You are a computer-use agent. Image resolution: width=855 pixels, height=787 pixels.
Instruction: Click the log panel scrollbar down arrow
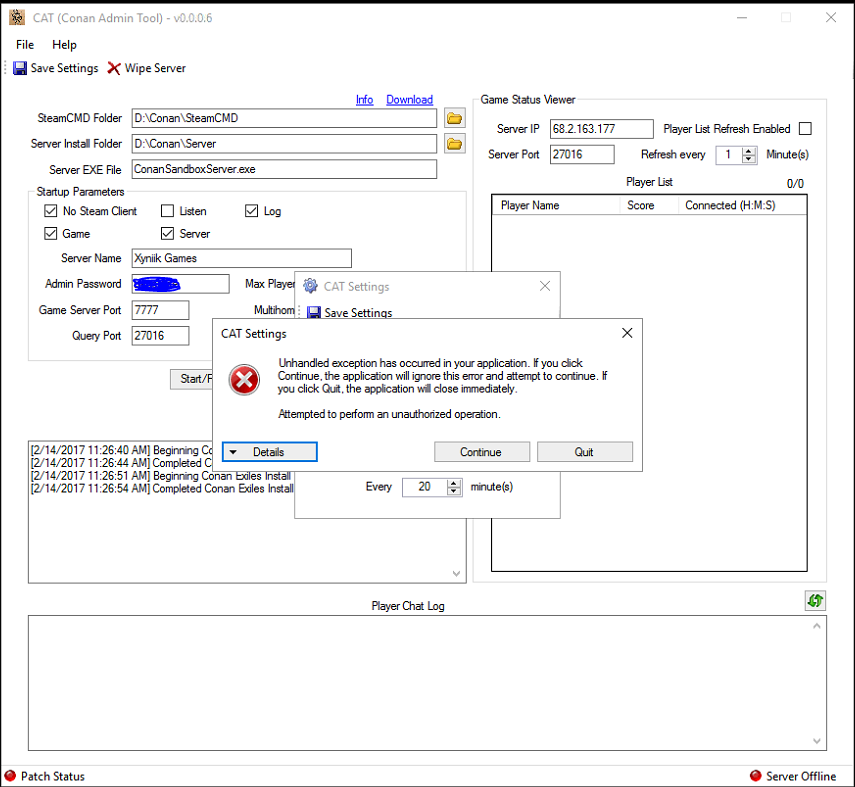click(x=457, y=574)
